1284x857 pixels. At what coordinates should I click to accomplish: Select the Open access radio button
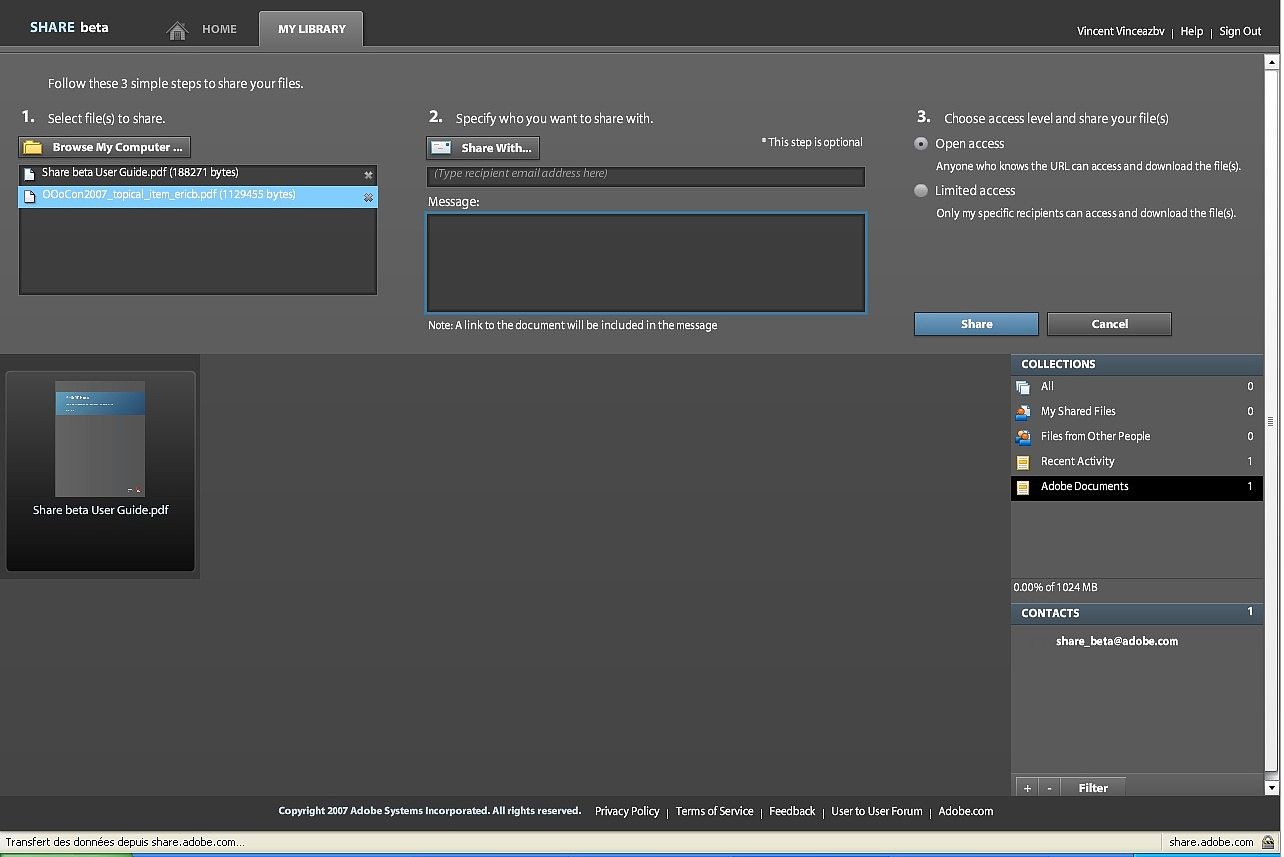(921, 144)
